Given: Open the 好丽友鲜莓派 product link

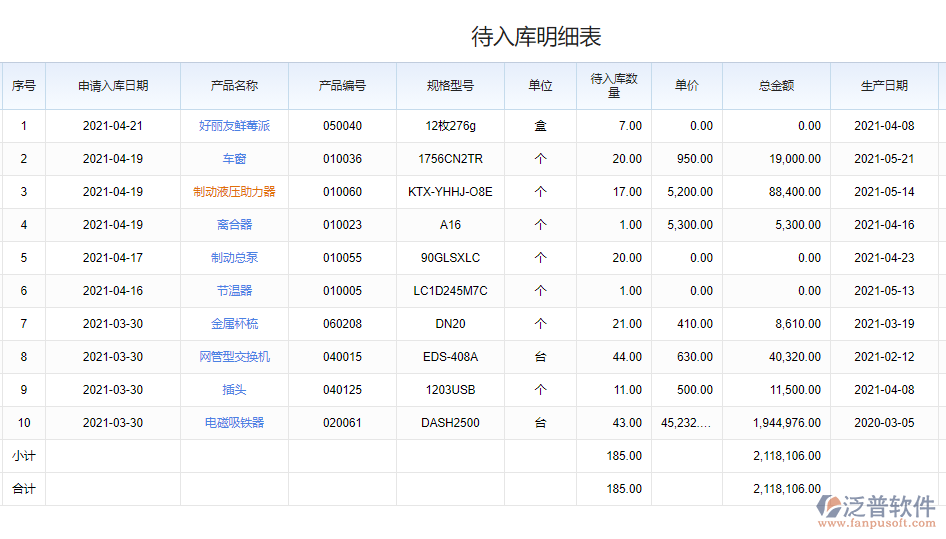Looking at the screenshot, I should click(234, 126).
